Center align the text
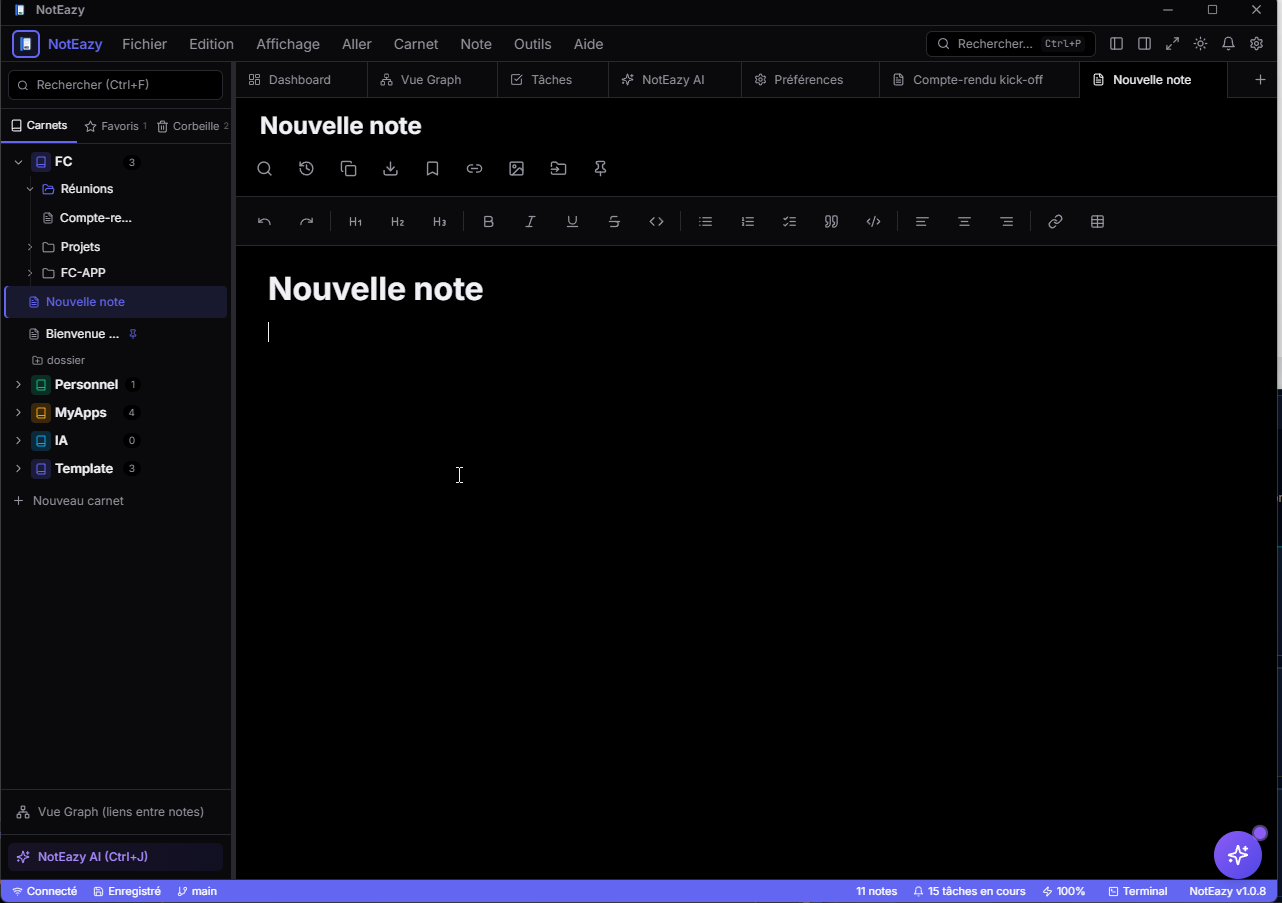The image size is (1282, 903). pos(964,222)
